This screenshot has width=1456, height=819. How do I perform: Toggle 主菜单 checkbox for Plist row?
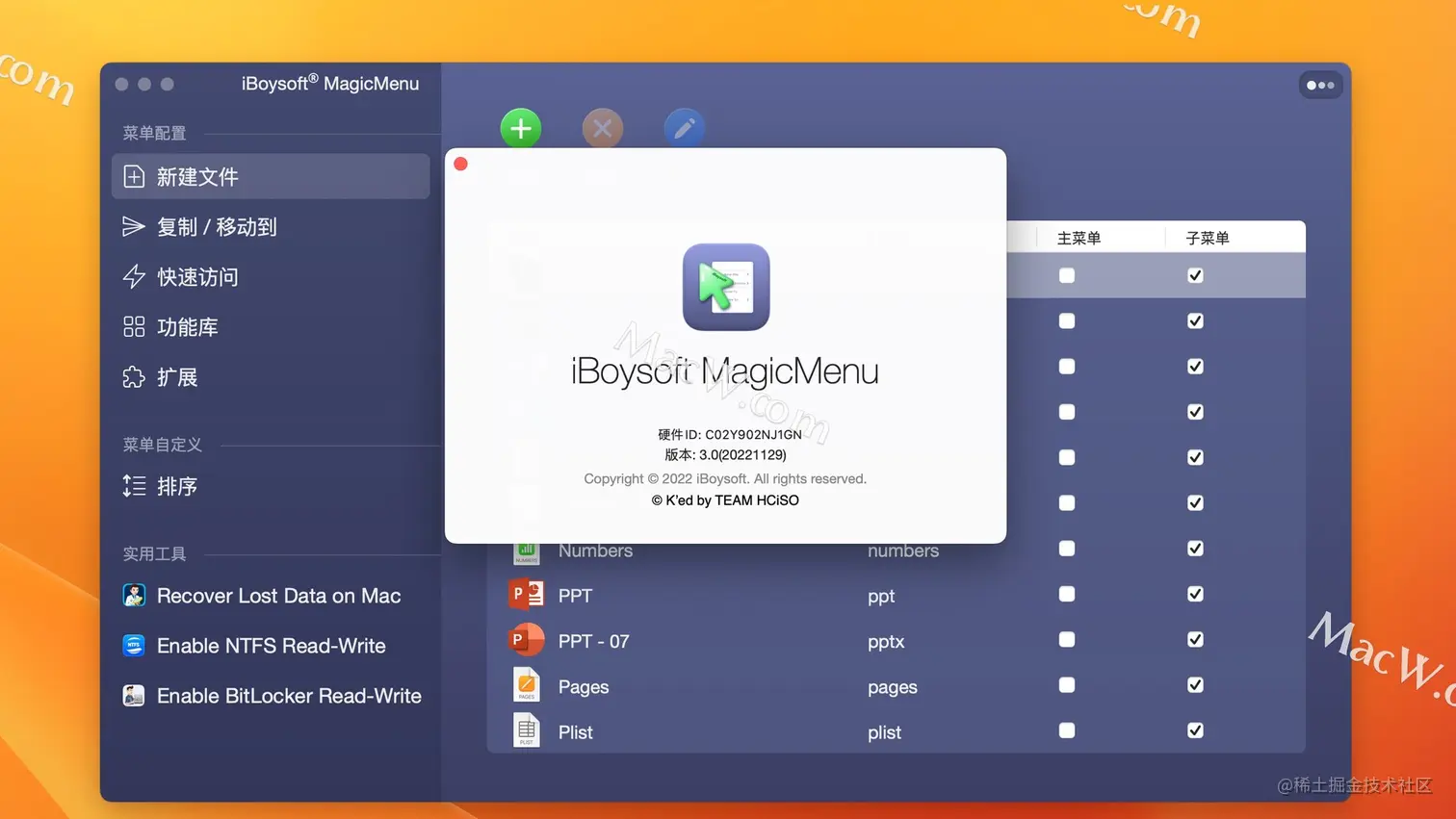click(1067, 730)
